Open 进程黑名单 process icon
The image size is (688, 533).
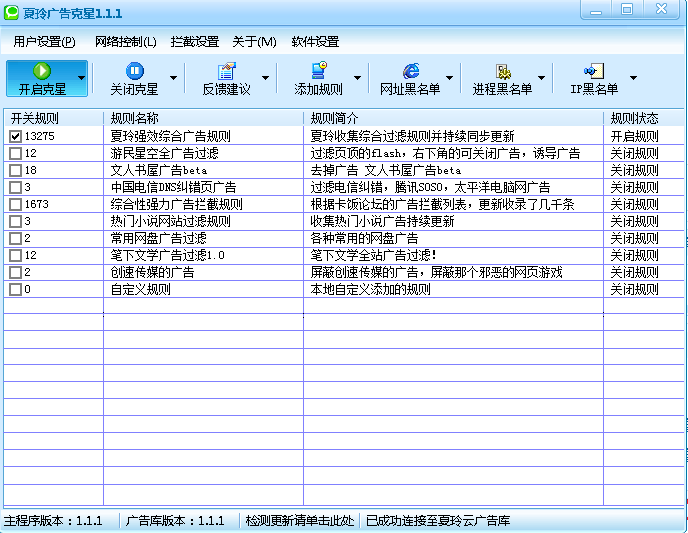click(503, 71)
